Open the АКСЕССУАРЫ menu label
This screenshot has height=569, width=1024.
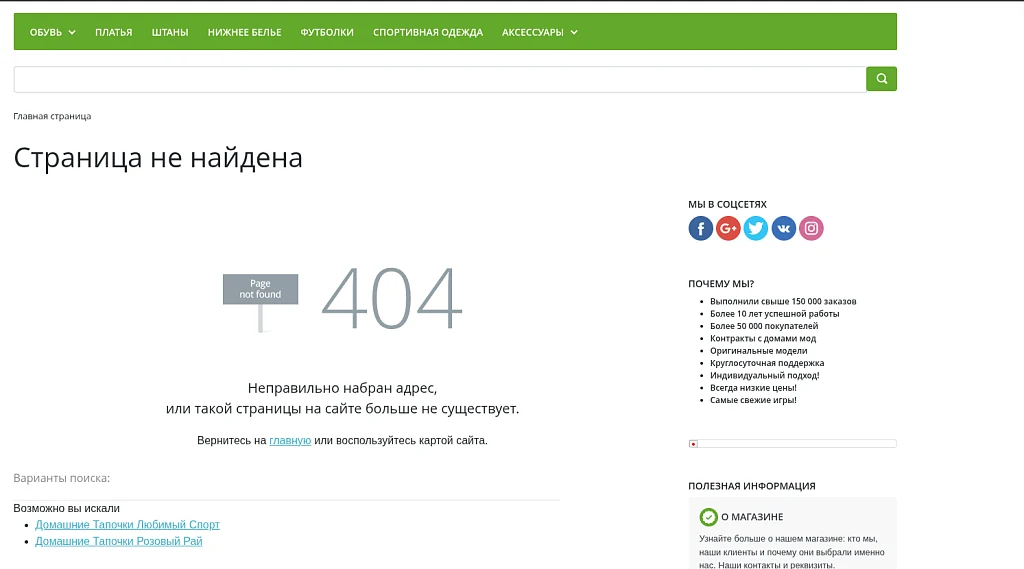pyautogui.click(x=532, y=32)
